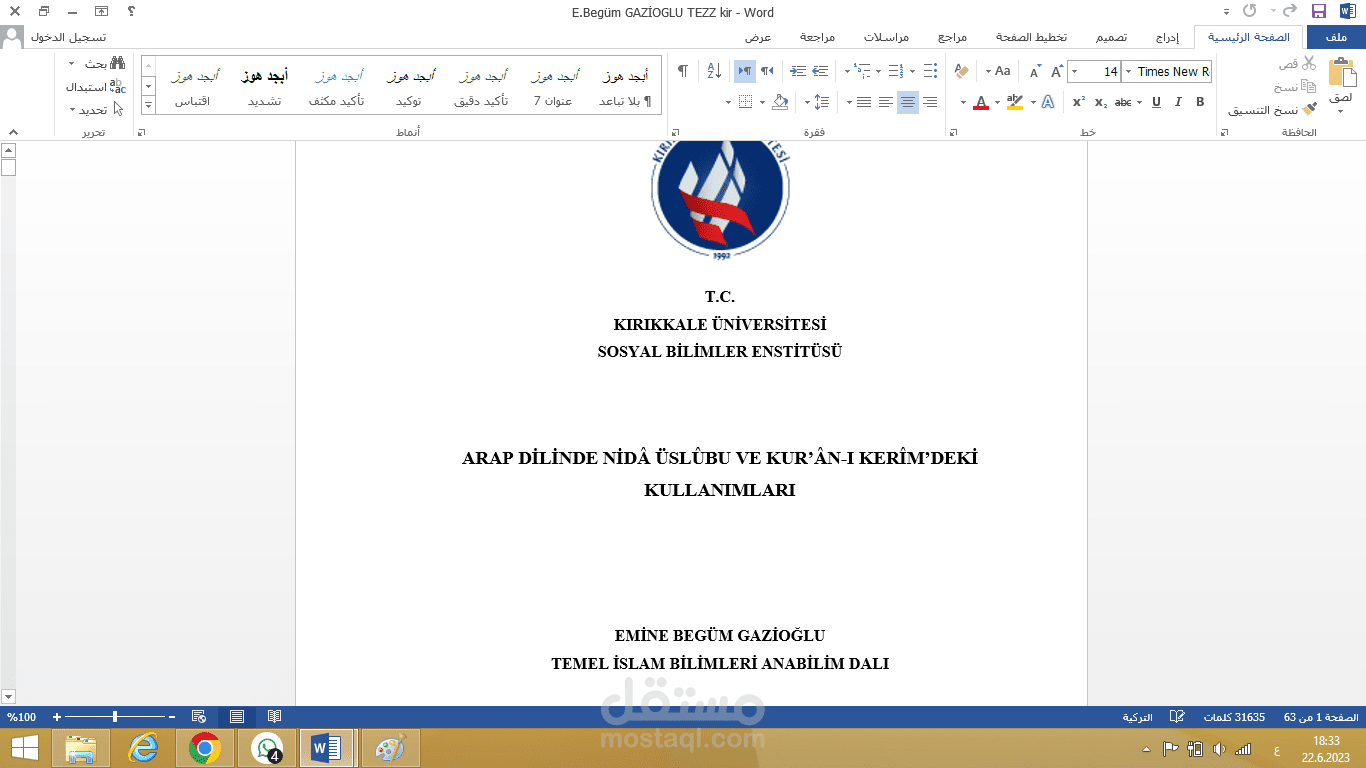Click the Paste (لصق) clipboard icon
Viewport: 1366px width, 768px height.
coord(1340,73)
